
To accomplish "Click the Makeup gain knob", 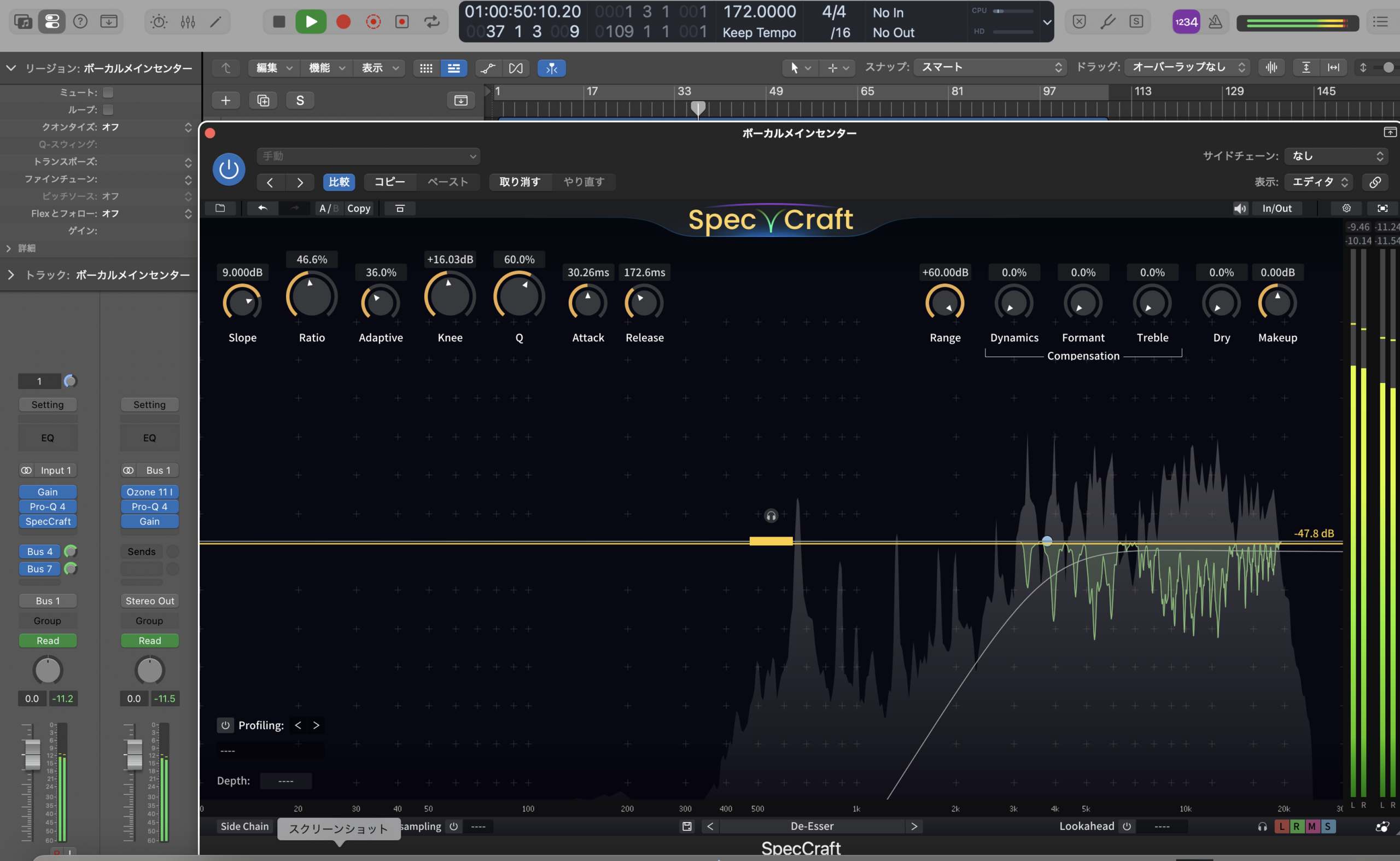I will 1277,302.
